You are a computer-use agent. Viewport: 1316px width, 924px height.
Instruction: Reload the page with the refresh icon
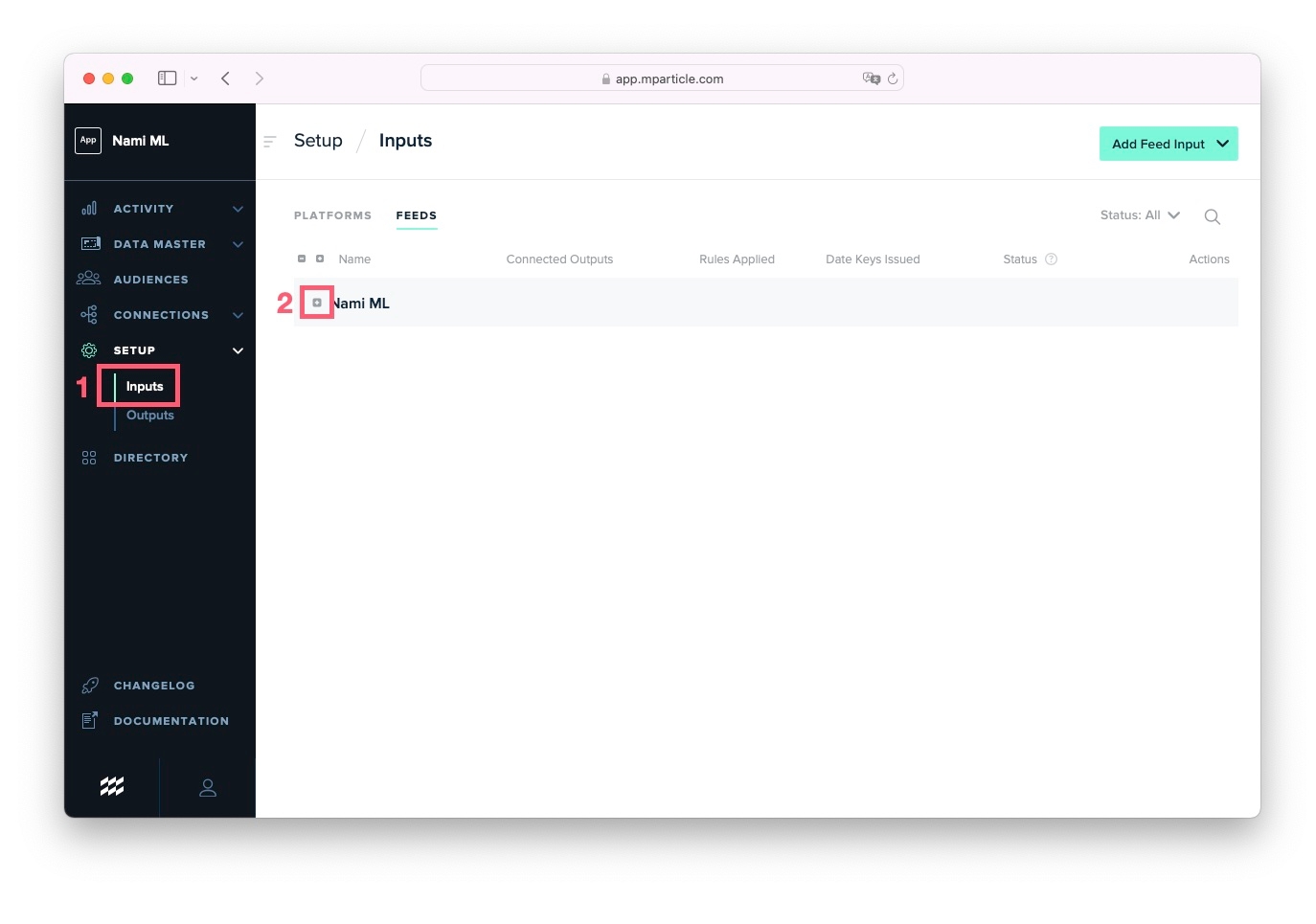click(x=893, y=79)
